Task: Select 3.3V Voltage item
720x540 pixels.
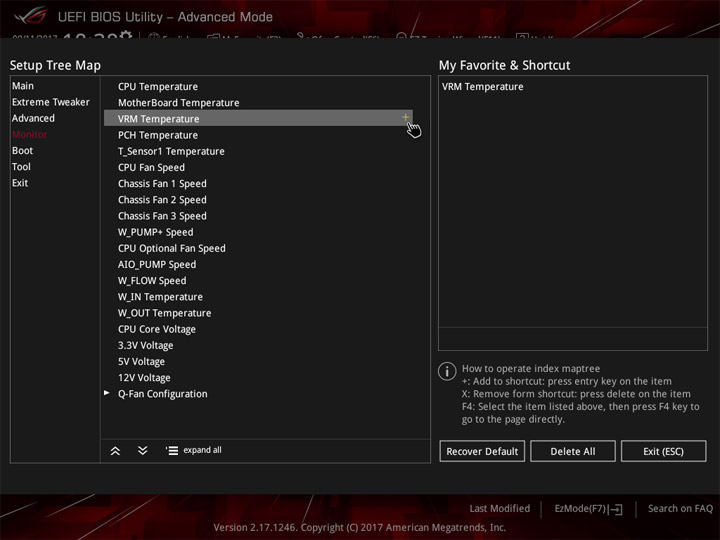Action: point(145,345)
